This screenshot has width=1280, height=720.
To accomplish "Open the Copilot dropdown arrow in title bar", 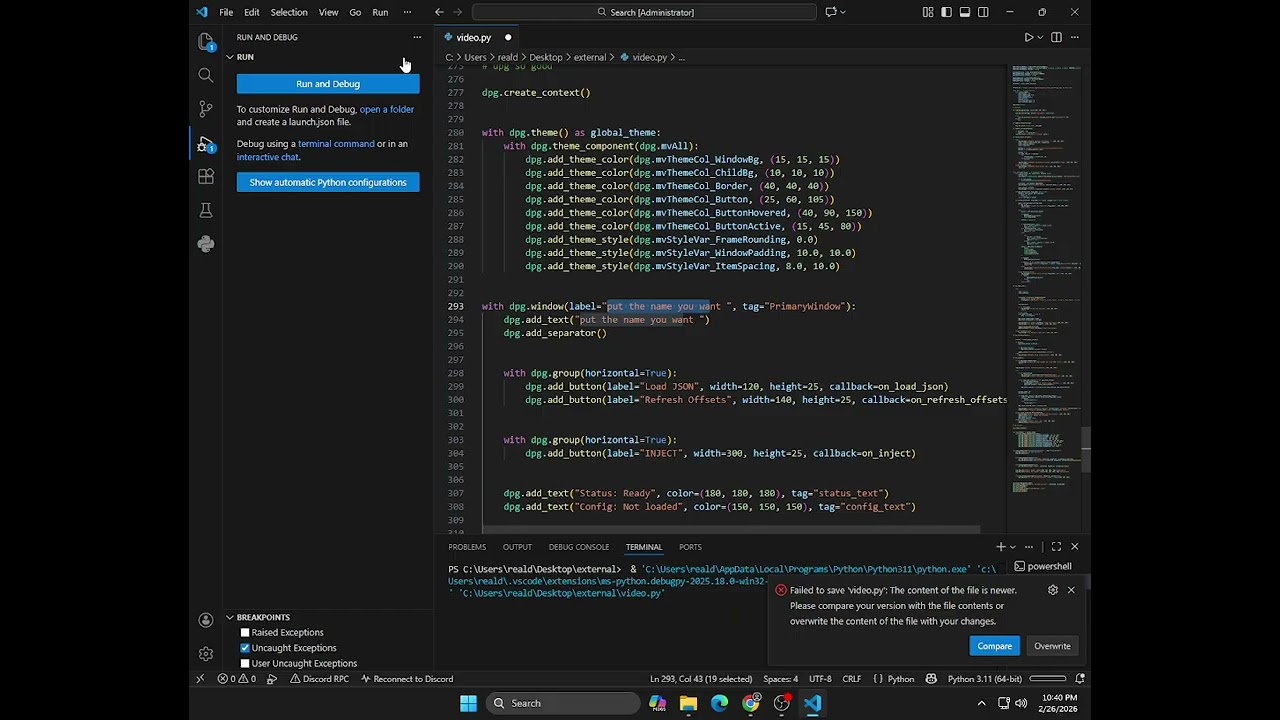I will coord(843,12).
